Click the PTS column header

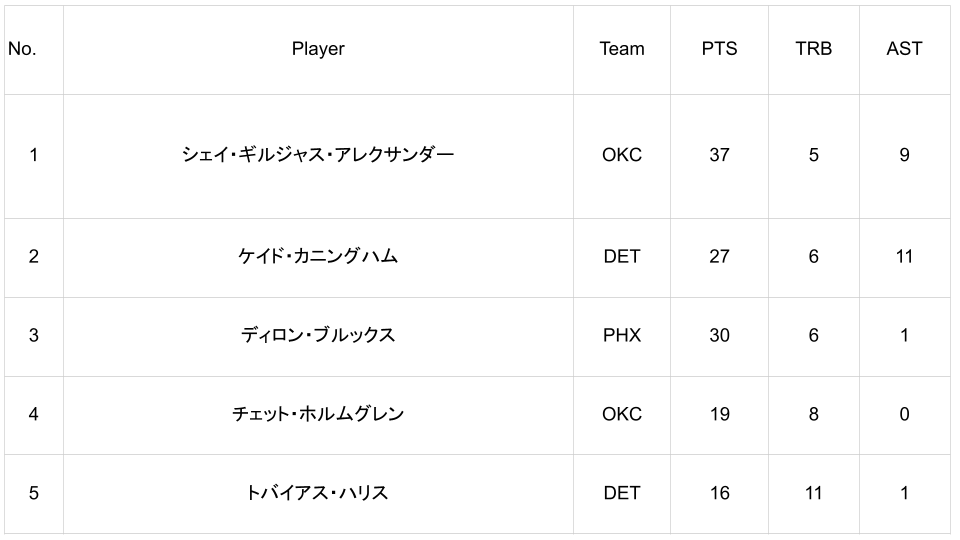(x=719, y=49)
